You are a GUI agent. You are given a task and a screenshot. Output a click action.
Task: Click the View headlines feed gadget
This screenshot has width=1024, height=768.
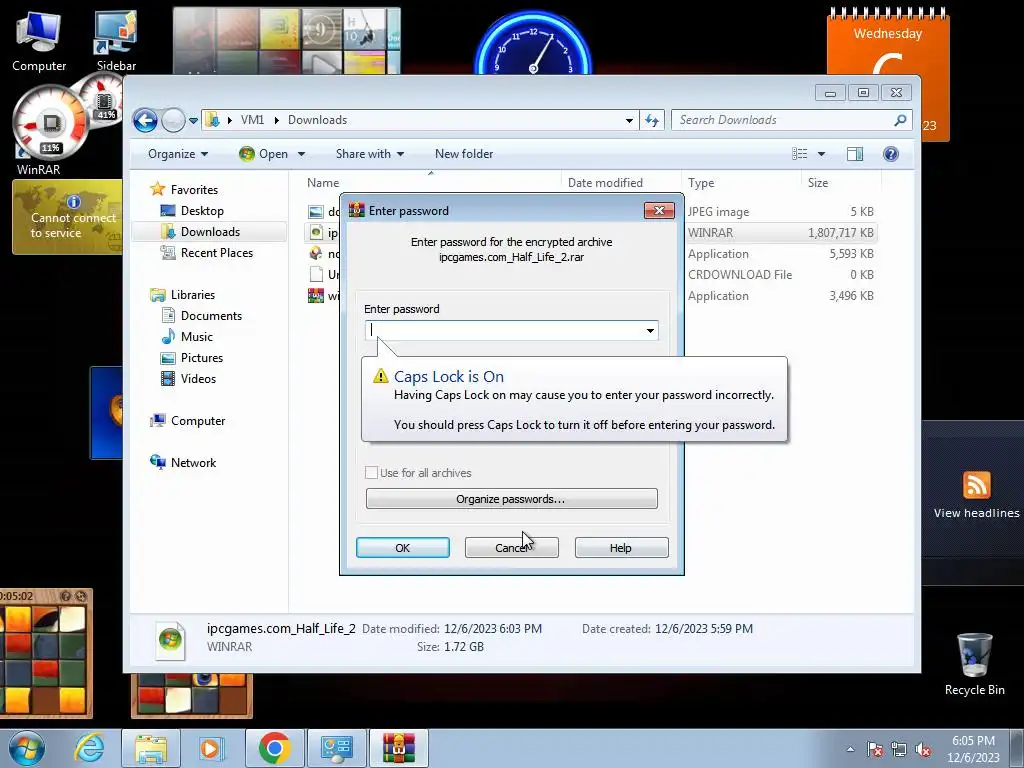pyautogui.click(x=976, y=496)
